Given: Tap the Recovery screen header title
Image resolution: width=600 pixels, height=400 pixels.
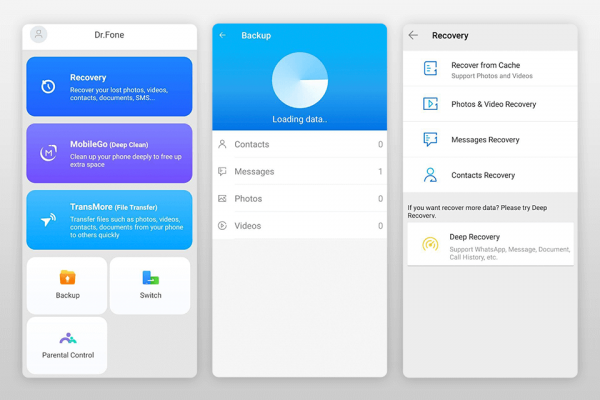Looking at the screenshot, I should [450, 35].
